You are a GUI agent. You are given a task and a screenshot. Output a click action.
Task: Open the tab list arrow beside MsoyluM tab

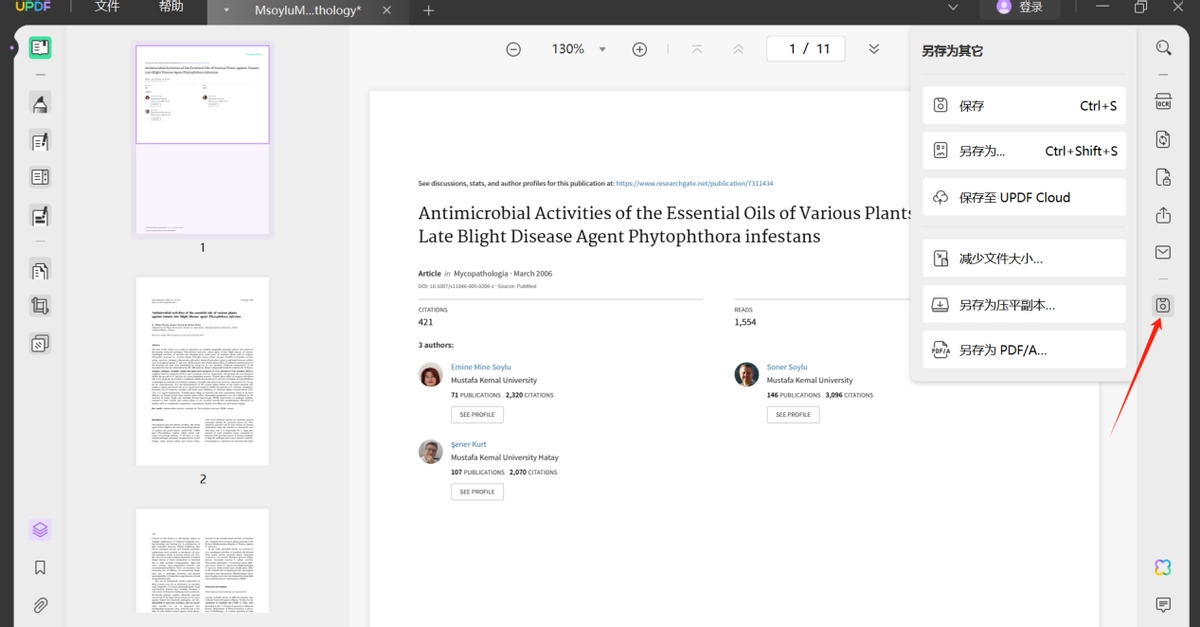point(227,11)
